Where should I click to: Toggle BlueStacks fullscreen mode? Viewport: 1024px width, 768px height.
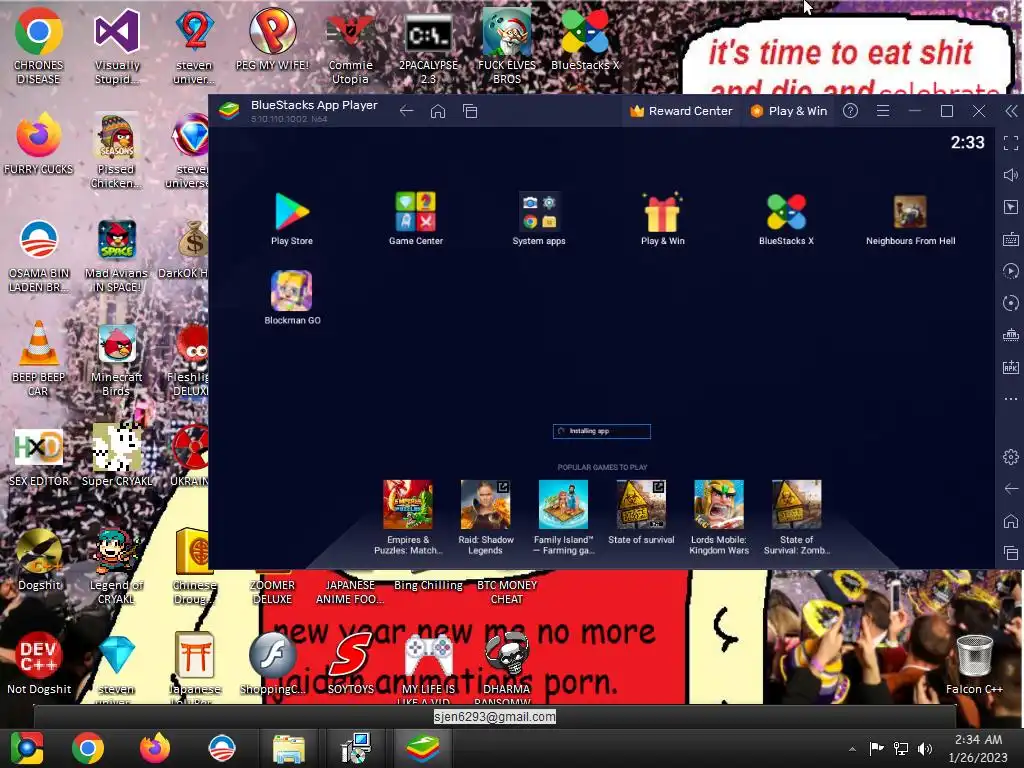(1011, 143)
